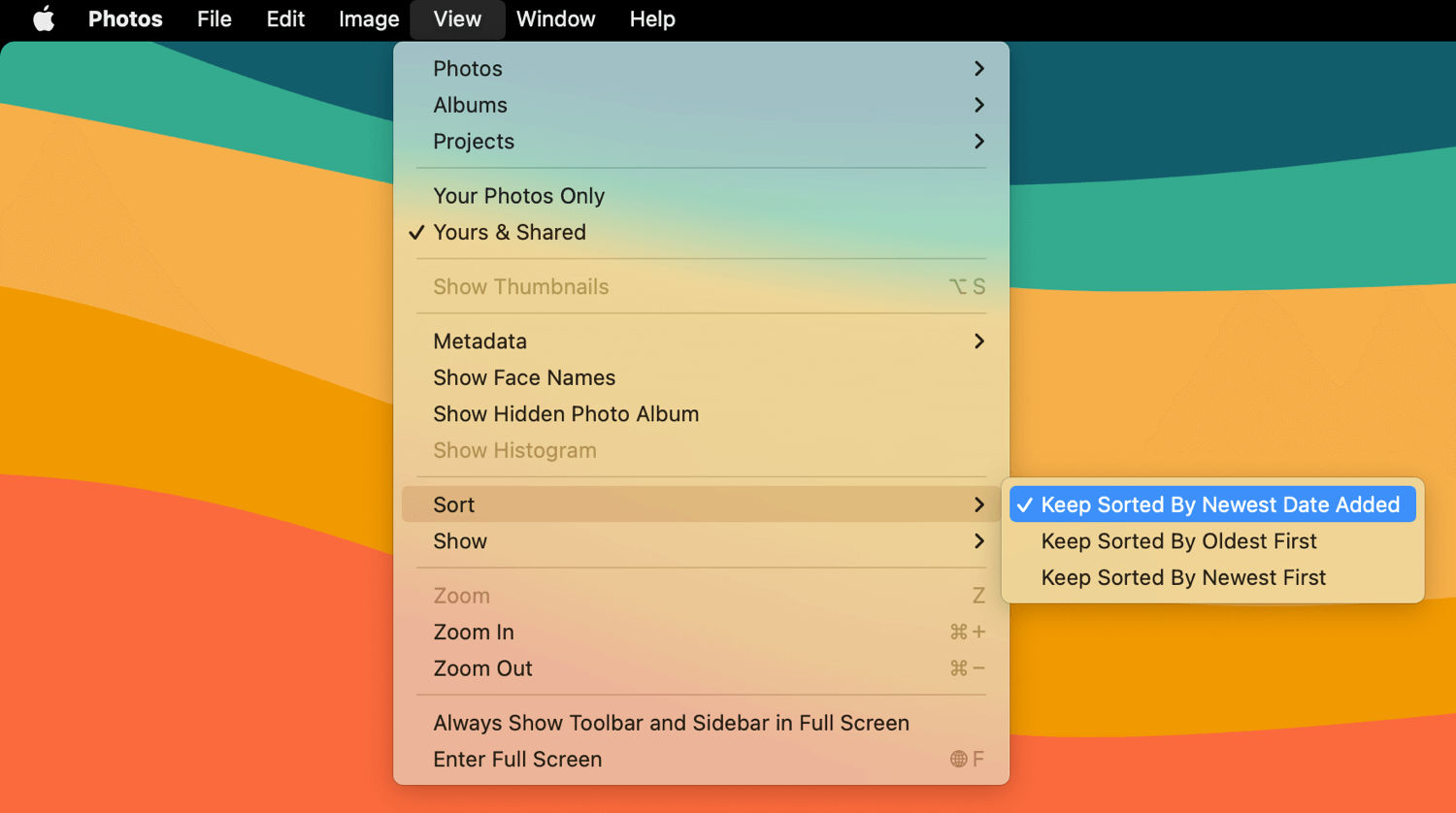The image size is (1456, 813).
Task: Open the Help menu
Action: click(x=651, y=19)
